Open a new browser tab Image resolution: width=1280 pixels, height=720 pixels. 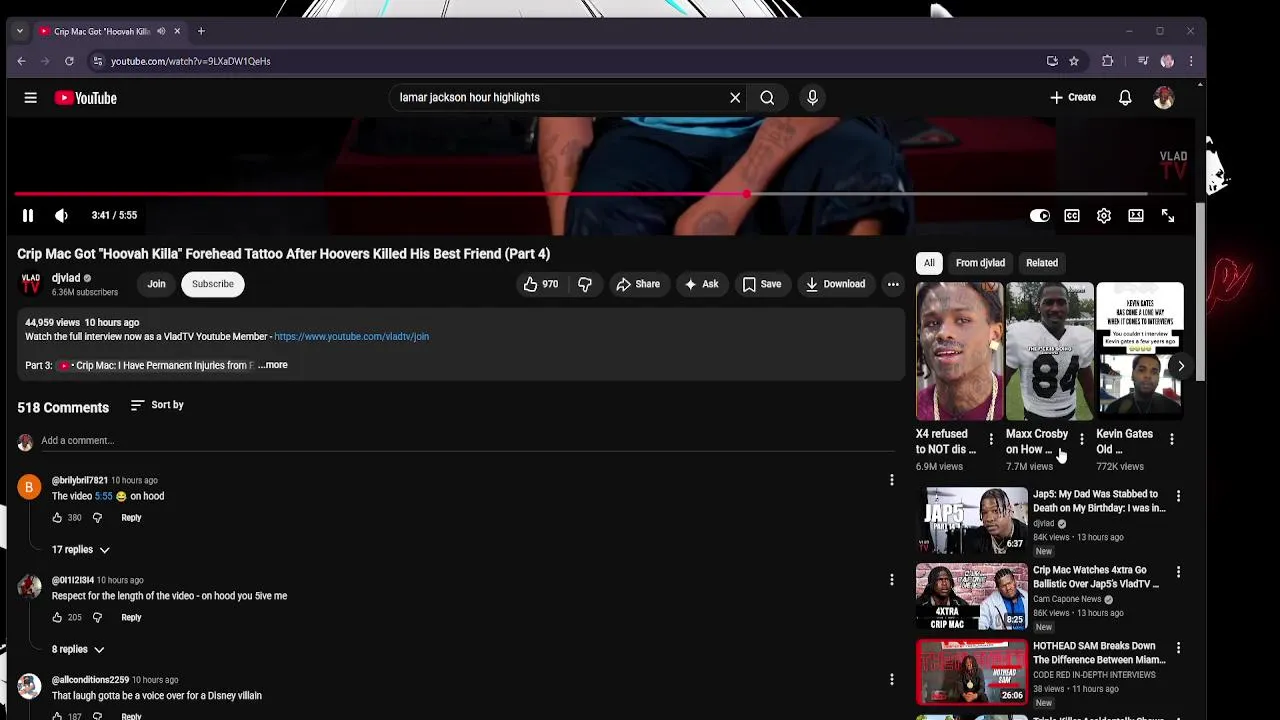point(201,31)
